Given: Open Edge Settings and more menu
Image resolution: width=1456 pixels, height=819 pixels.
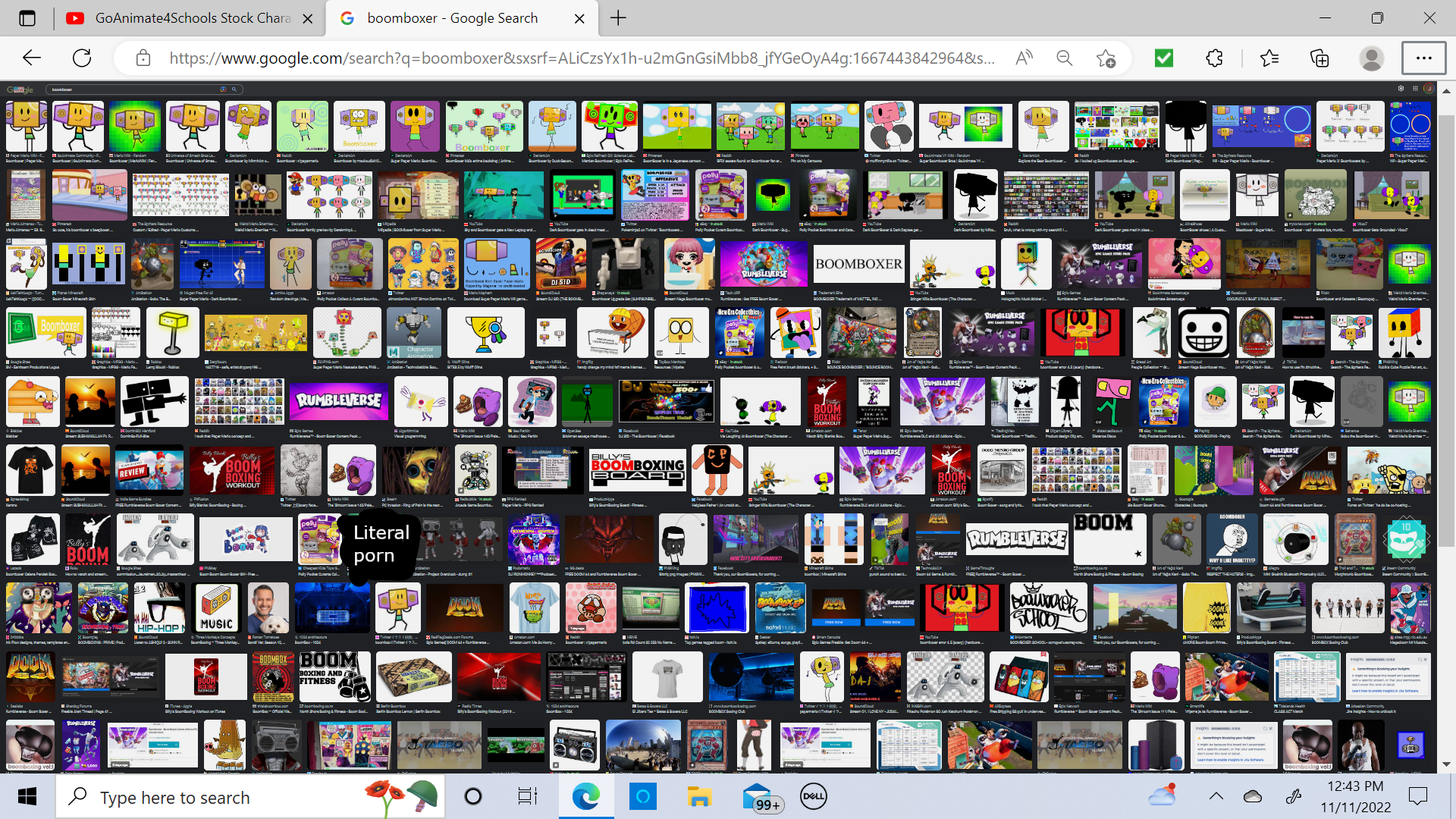Looking at the screenshot, I should pyautogui.click(x=1423, y=58).
